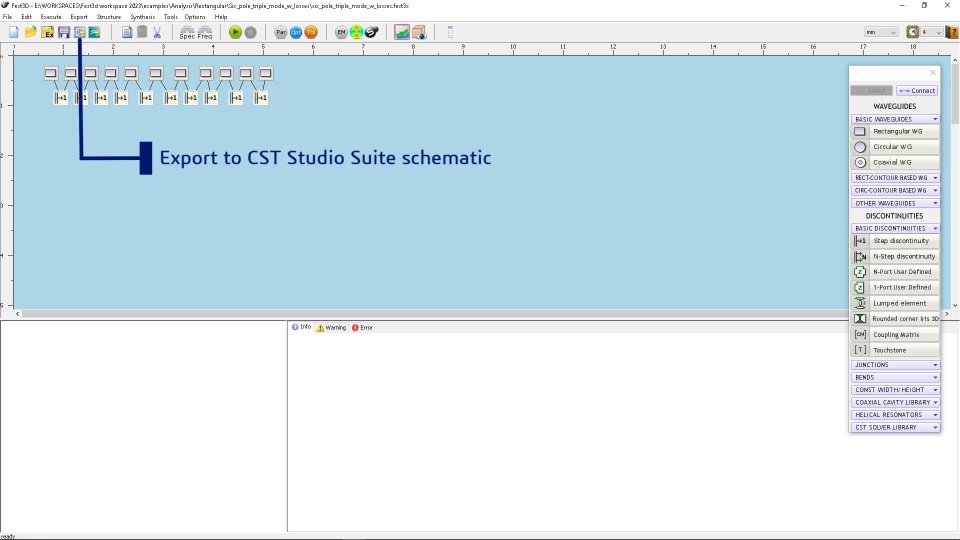
Task: Add a Circular WG element
Action: pos(894,147)
